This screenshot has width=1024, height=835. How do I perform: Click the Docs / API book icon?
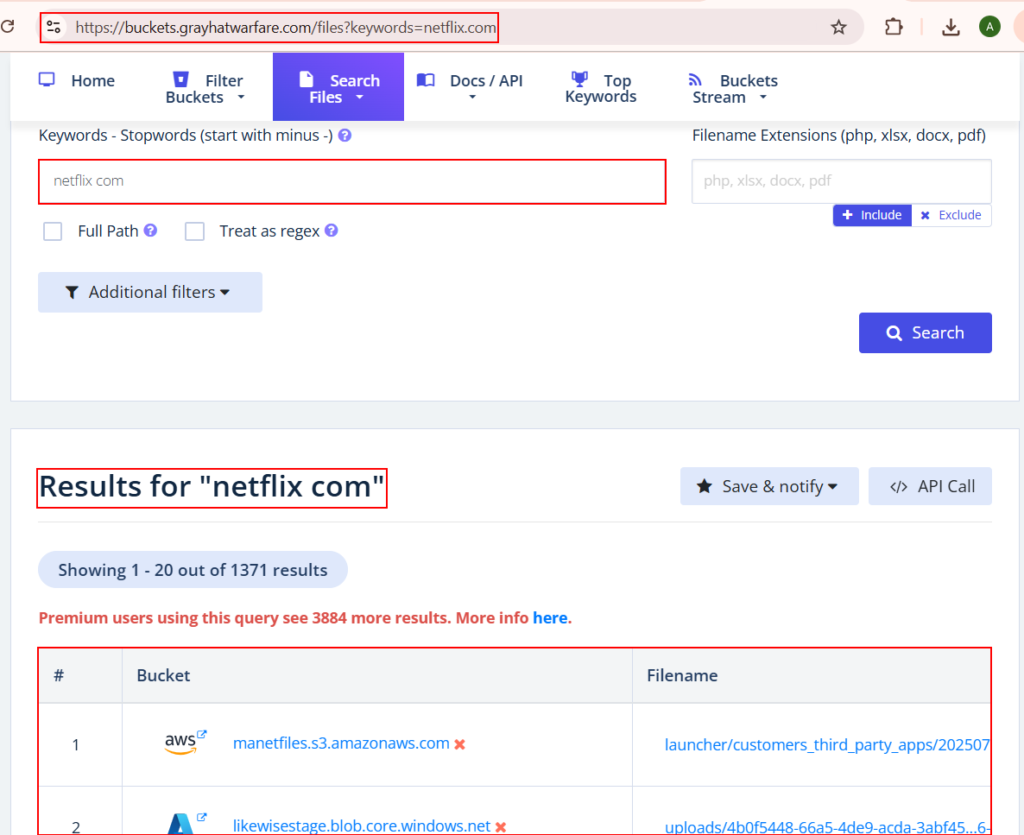(x=426, y=80)
